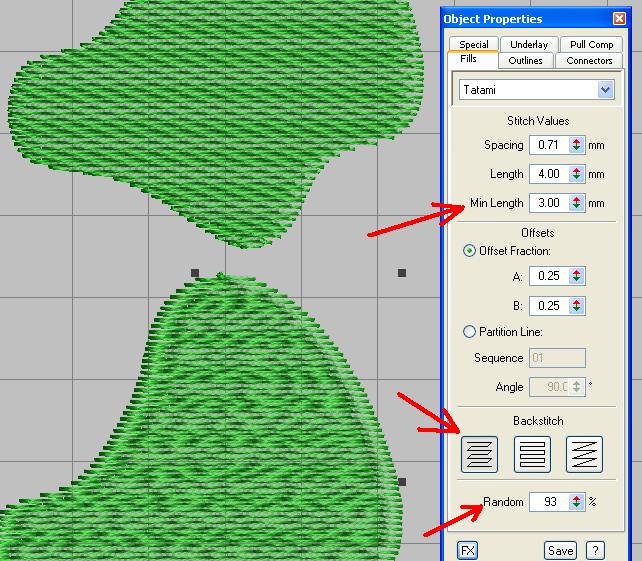642x561 pixels.
Task: Switch to the Underlay tab
Action: point(529,44)
